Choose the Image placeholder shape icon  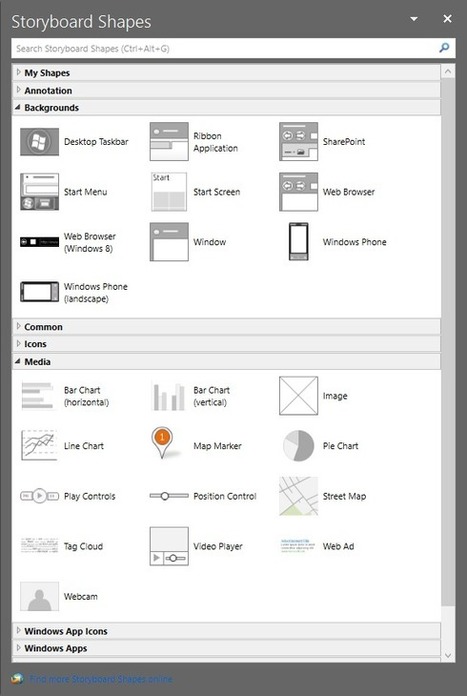point(298,396)
